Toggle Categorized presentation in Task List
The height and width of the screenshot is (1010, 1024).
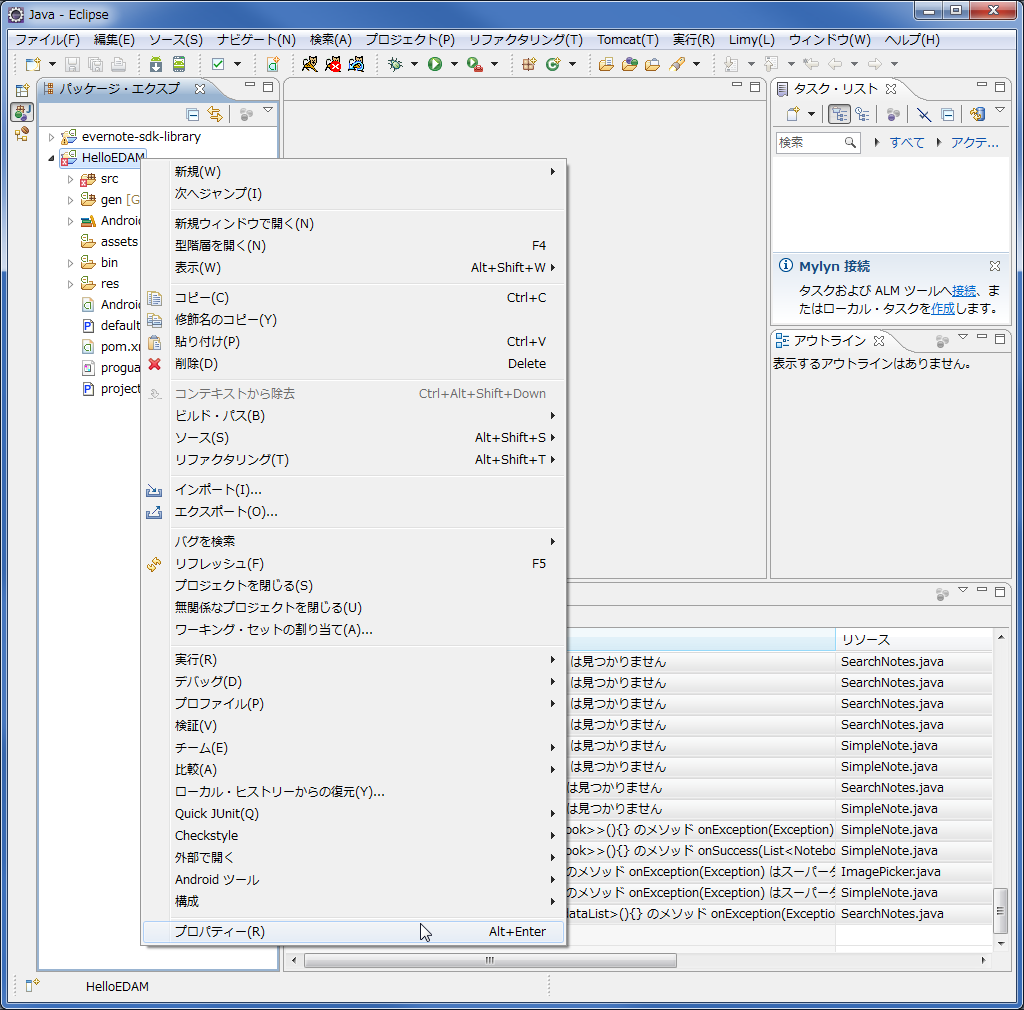[839, 114]
